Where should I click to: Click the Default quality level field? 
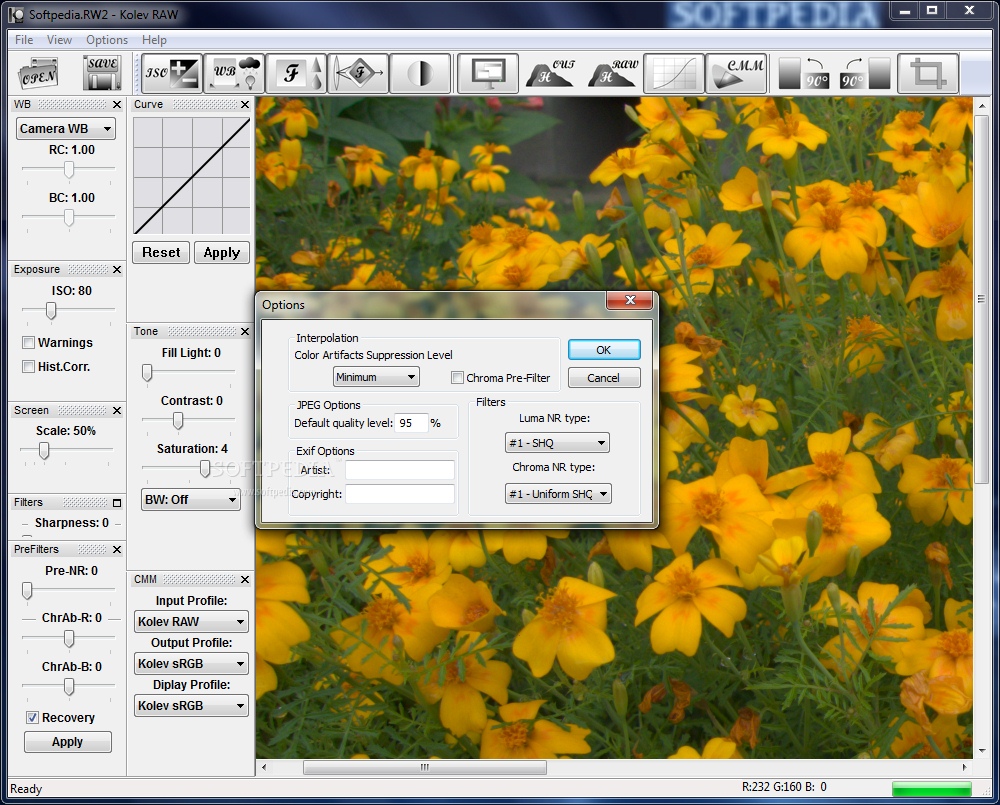(x=411, y=423)
